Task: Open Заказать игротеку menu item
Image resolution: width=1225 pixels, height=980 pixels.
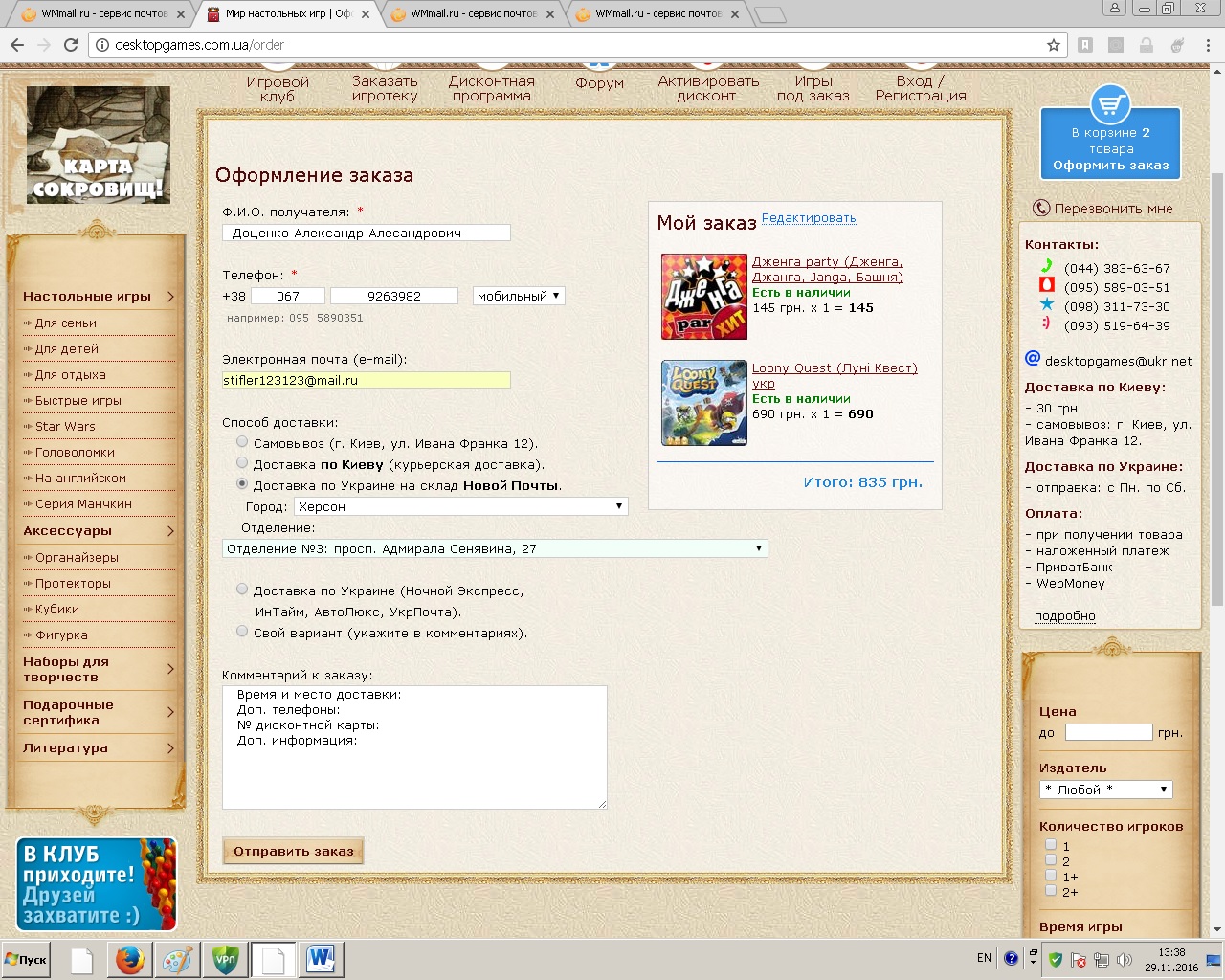Action: coord(385,89)
